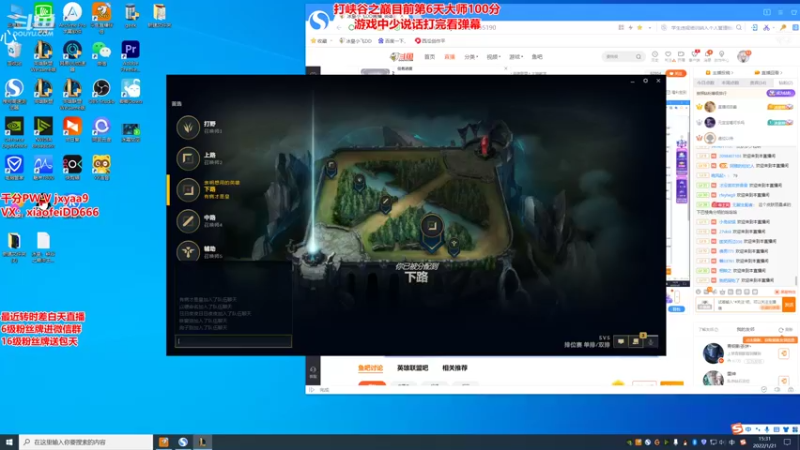Open the orange app icon in taskbar
Screen dimensions: 800x450
click(x=164, y=442)
